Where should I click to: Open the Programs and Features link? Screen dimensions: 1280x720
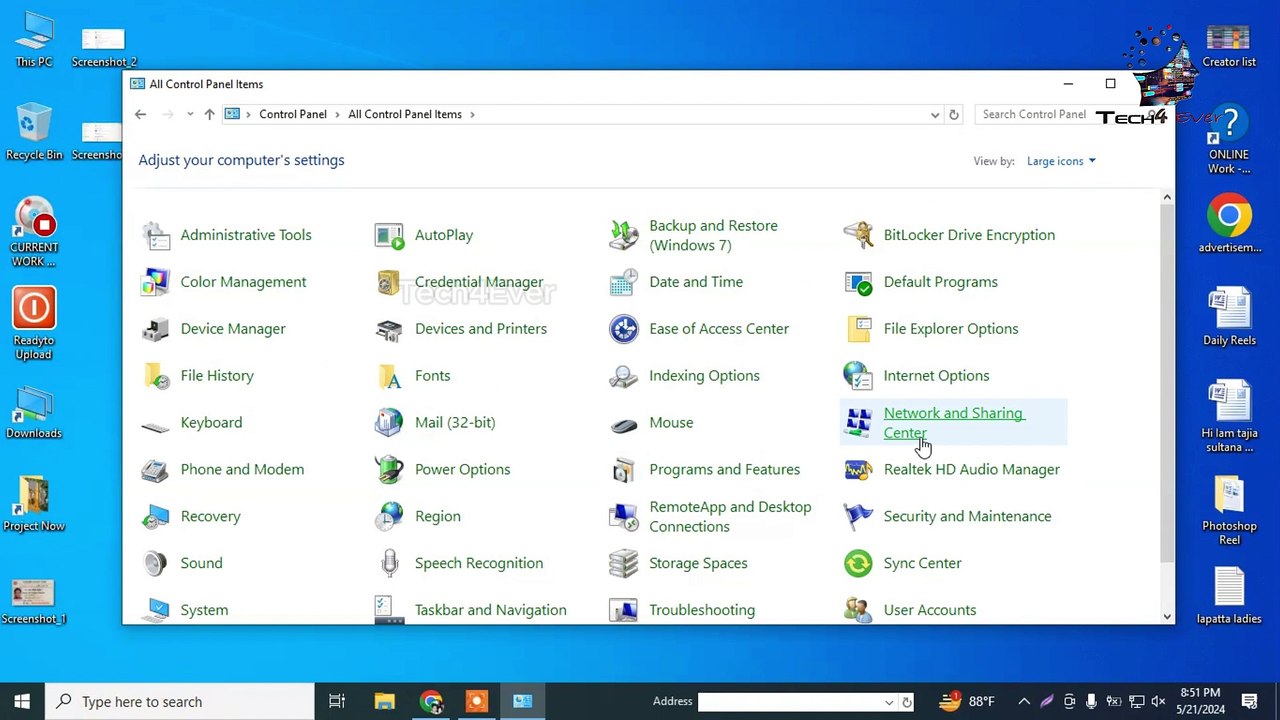pyautogui.click(x=724, y=469)
